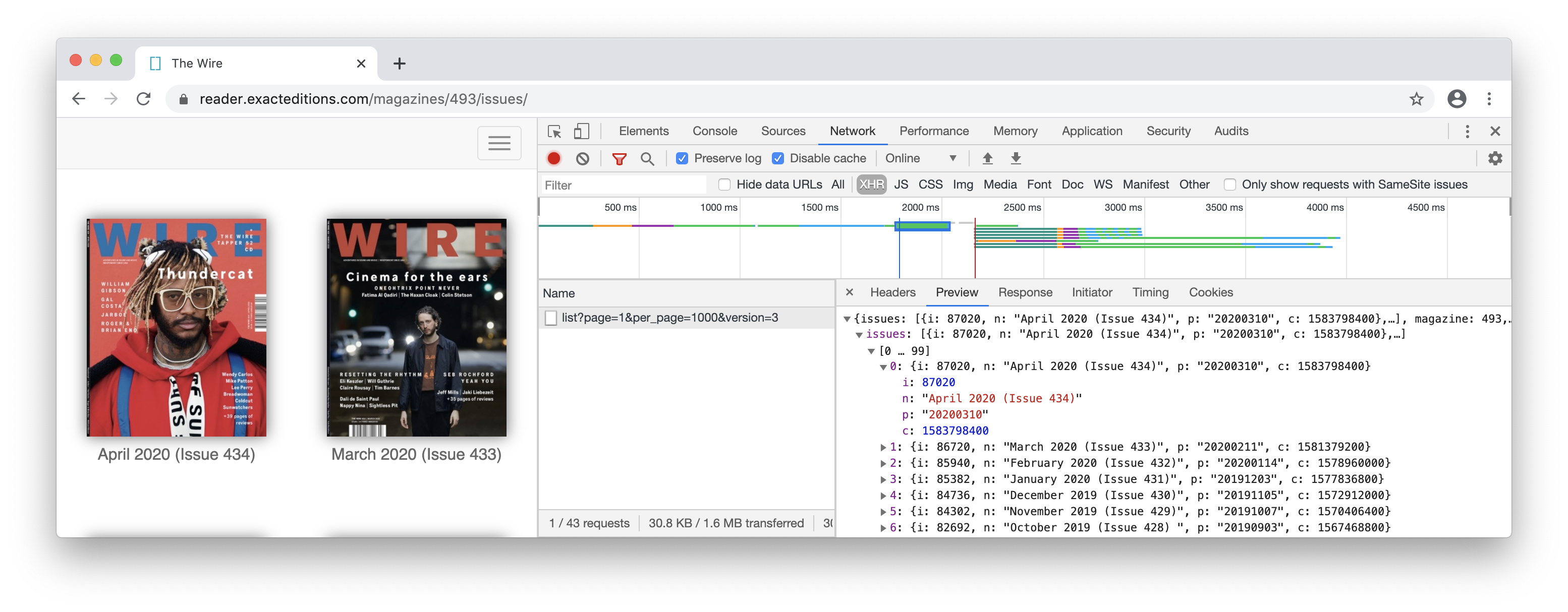Click the hamburger menu button on the page
Image resolution: width=1568 pixels, height=612 pixels.
(499, 143)
